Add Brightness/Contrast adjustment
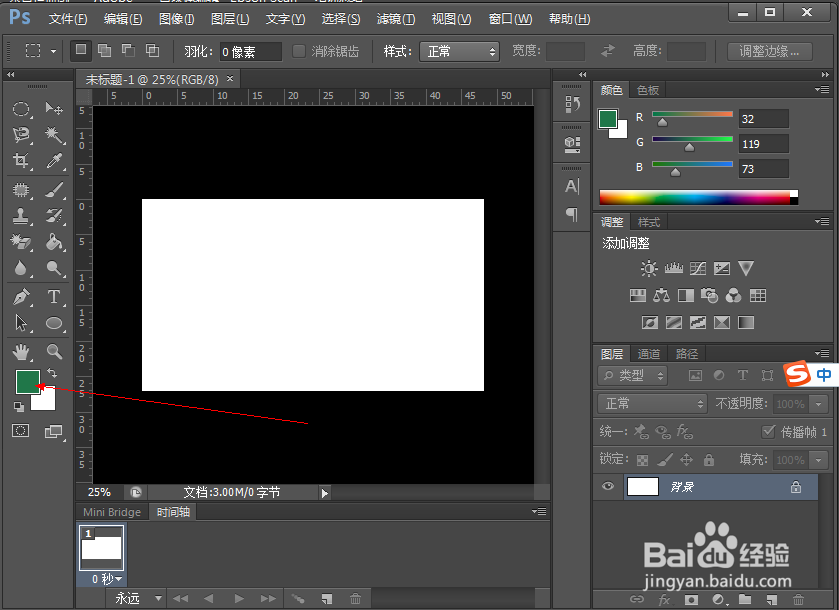Screen dimensions: 839x610 pos(649,268)
